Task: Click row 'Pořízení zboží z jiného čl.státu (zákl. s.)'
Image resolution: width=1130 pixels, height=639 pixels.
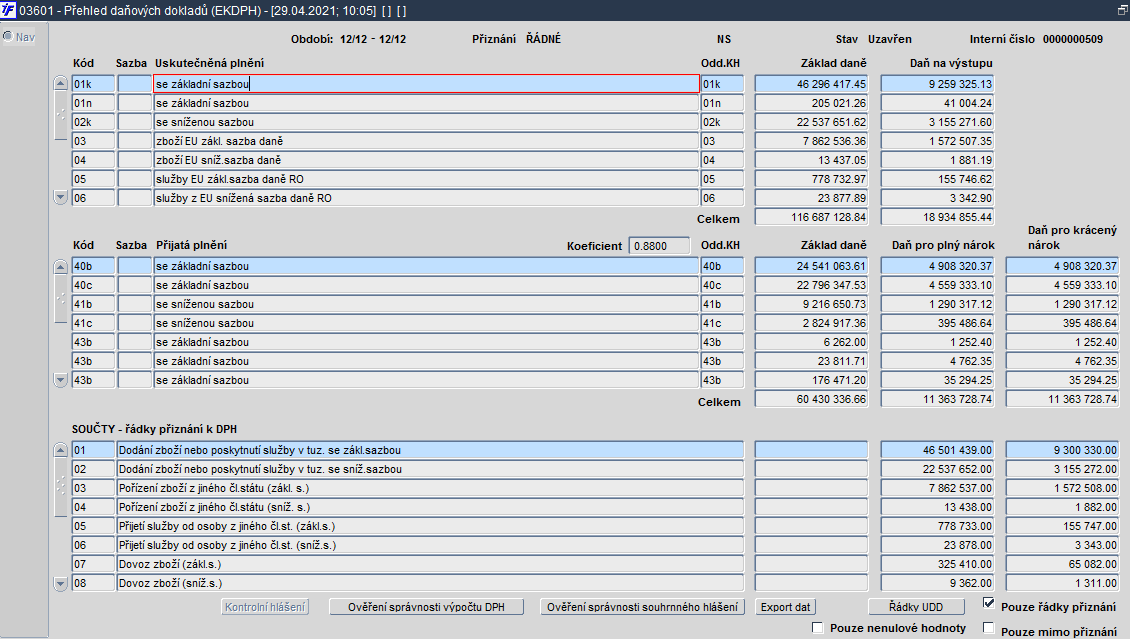Action: pyautogui.click(x=430, y=488)
